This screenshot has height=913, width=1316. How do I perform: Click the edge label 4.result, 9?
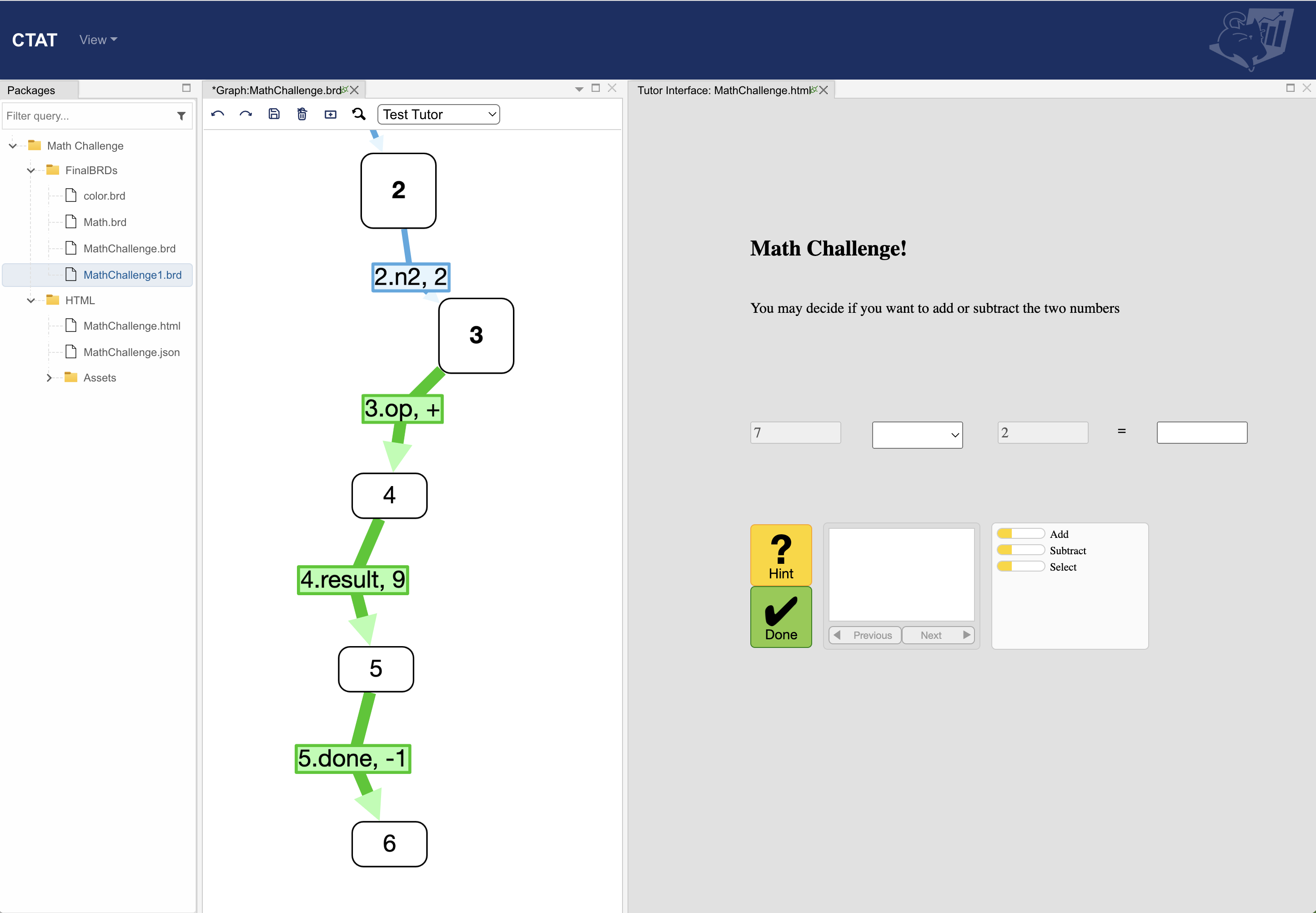click(353, 580)
